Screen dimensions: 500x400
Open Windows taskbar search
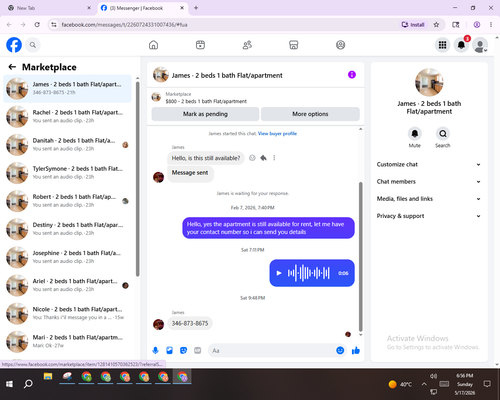pyautogui.click(x=28, y=384)
